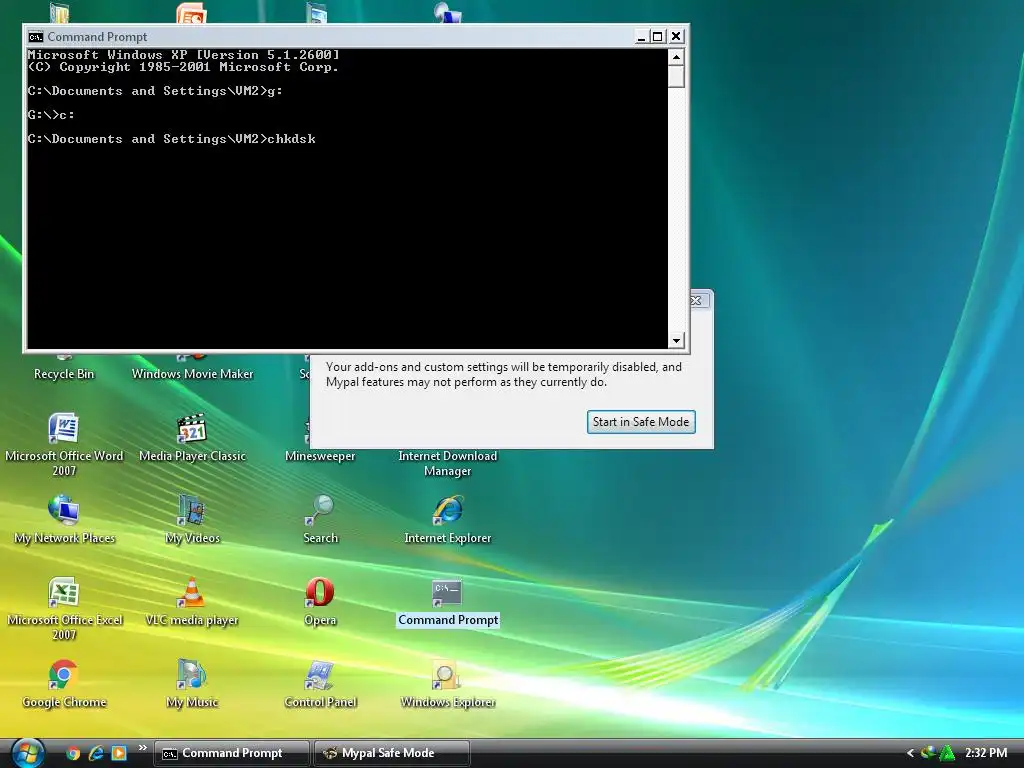Open media player Quick Launch icon
The height and width of the screenshot is (768, 1024).
click(x=119, y=753)
